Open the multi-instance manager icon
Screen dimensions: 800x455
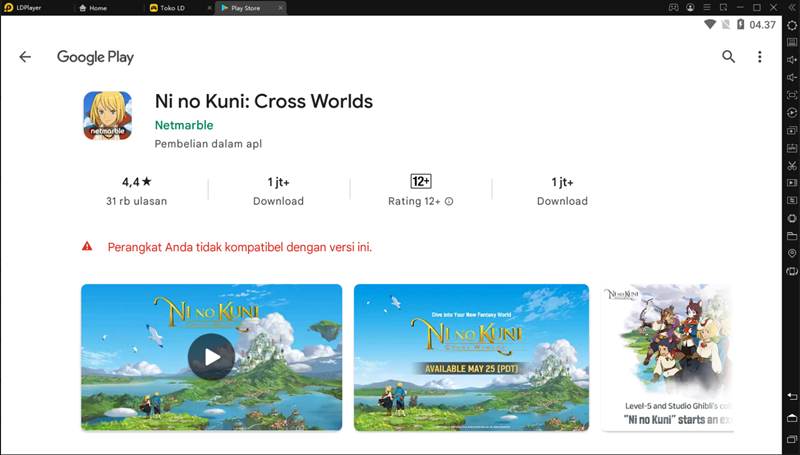pyautogui.click(x=792, y=130)
